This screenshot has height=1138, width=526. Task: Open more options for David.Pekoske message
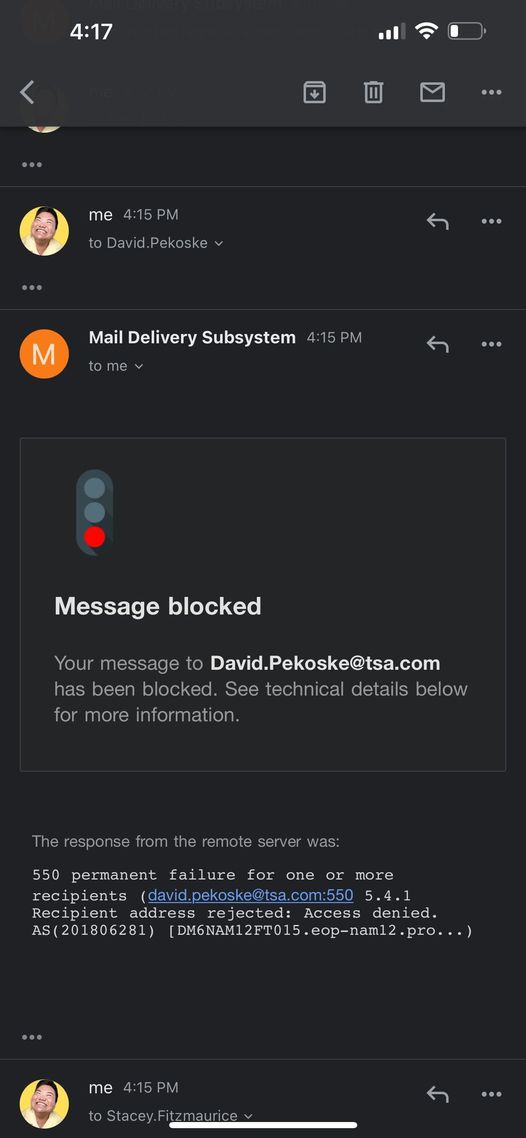click(x=491, y=221)
